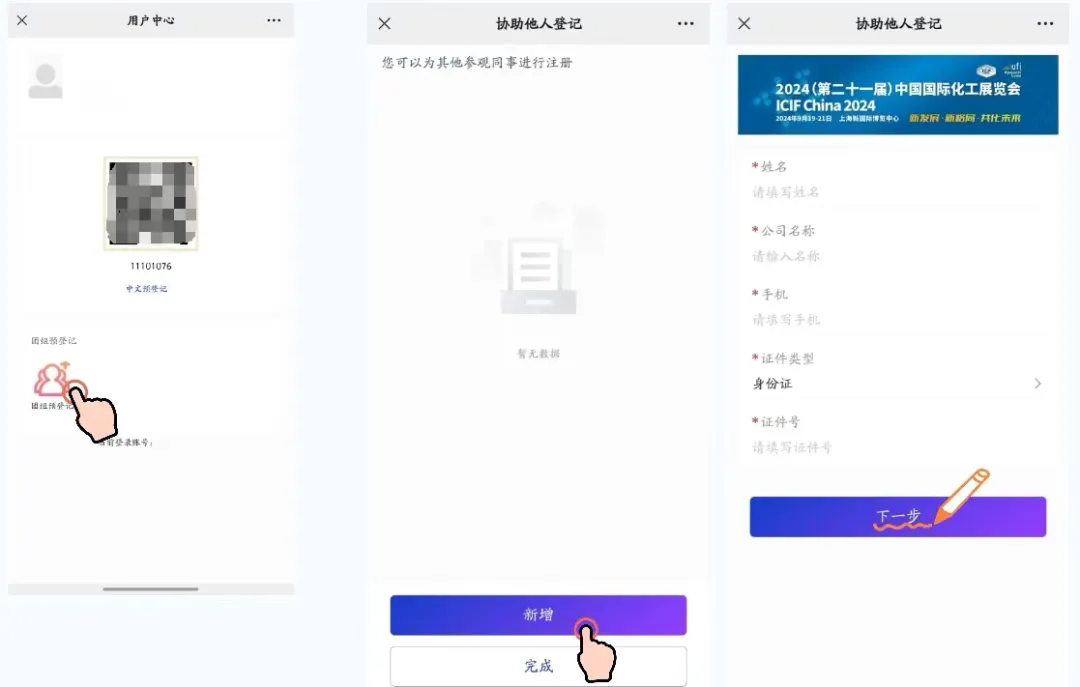Focus the 手机 input field
The height and width of the screenshot is (687, 1080).
(897, 320)
